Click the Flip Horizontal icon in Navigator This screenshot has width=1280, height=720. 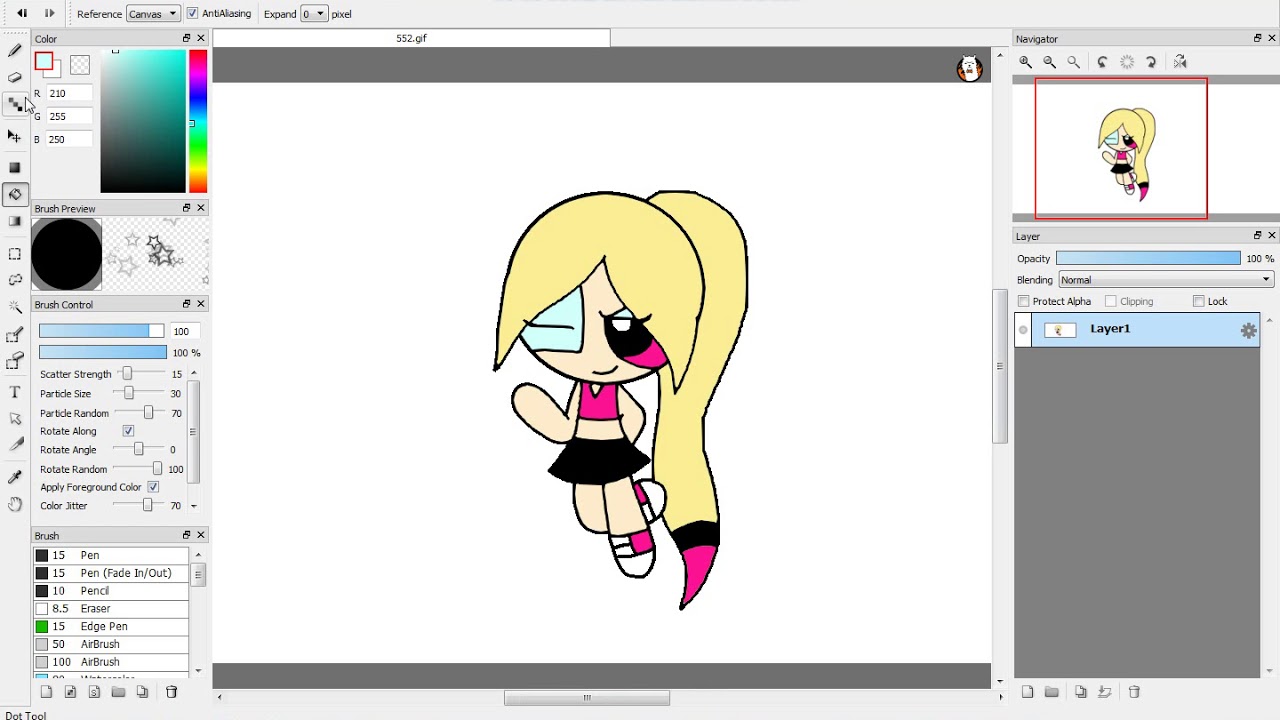[x=1180, y=62]
